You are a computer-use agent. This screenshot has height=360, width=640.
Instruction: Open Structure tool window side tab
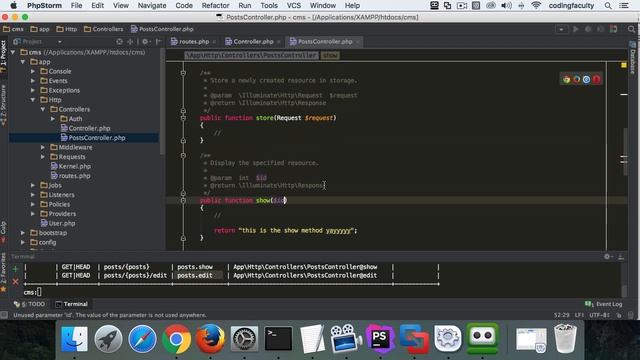coord(4,104)
